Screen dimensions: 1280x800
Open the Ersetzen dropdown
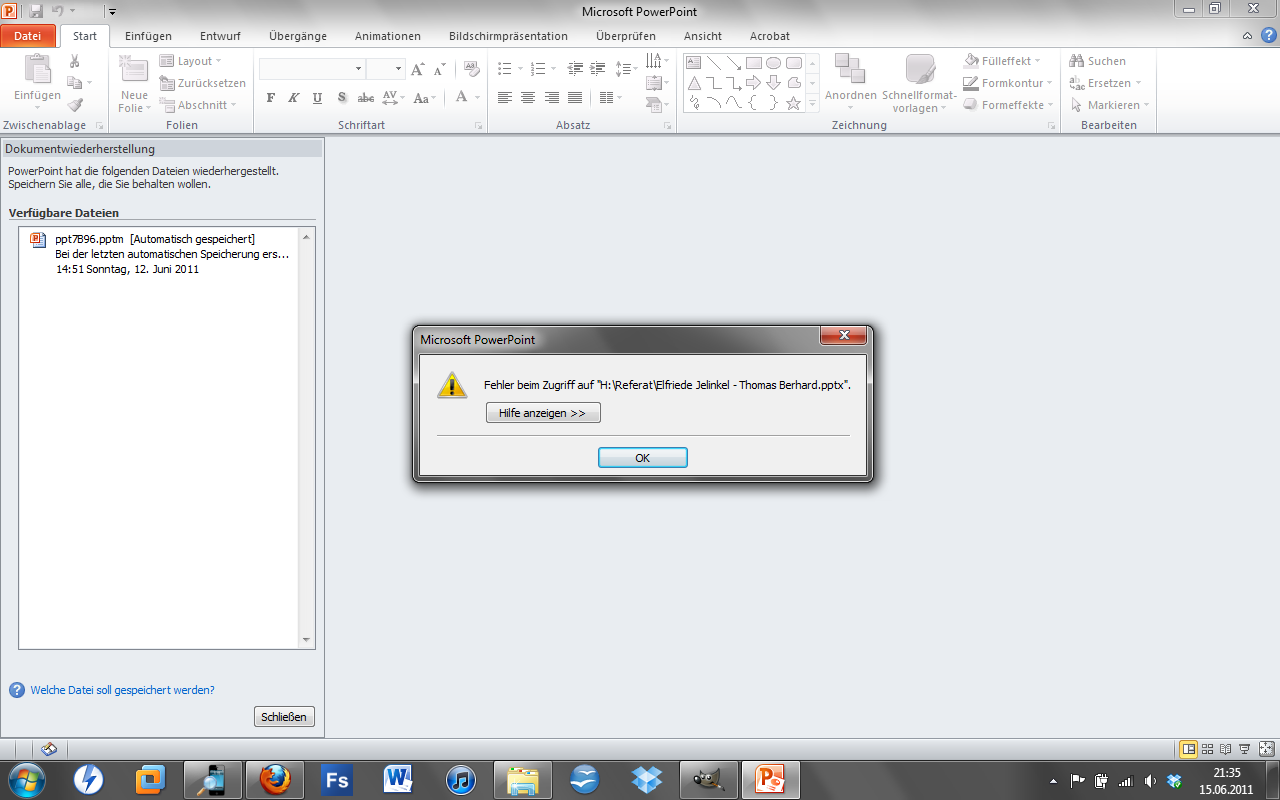pyautogui.click(x=1105, y=83)
